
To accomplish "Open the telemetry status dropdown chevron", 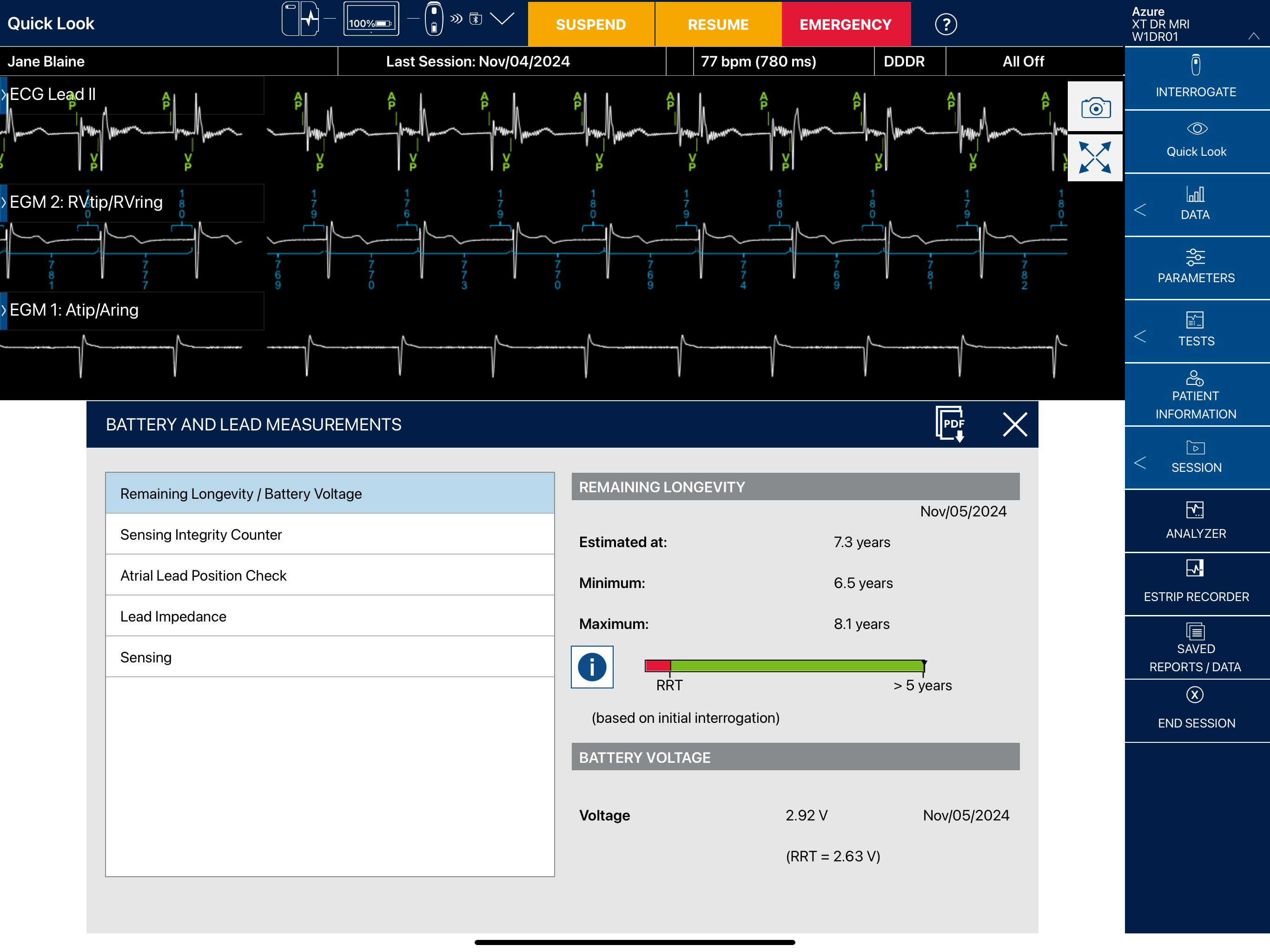I will coord(503,19).
